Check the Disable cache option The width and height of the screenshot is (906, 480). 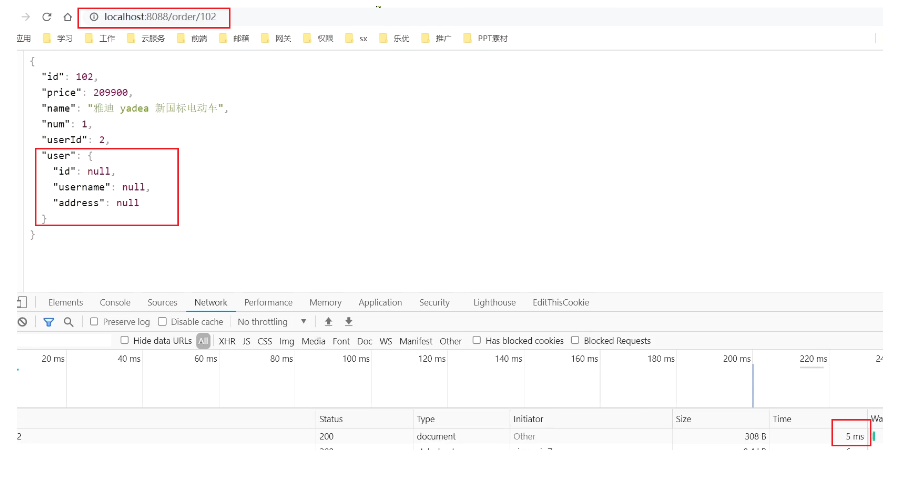click(164, 322)
